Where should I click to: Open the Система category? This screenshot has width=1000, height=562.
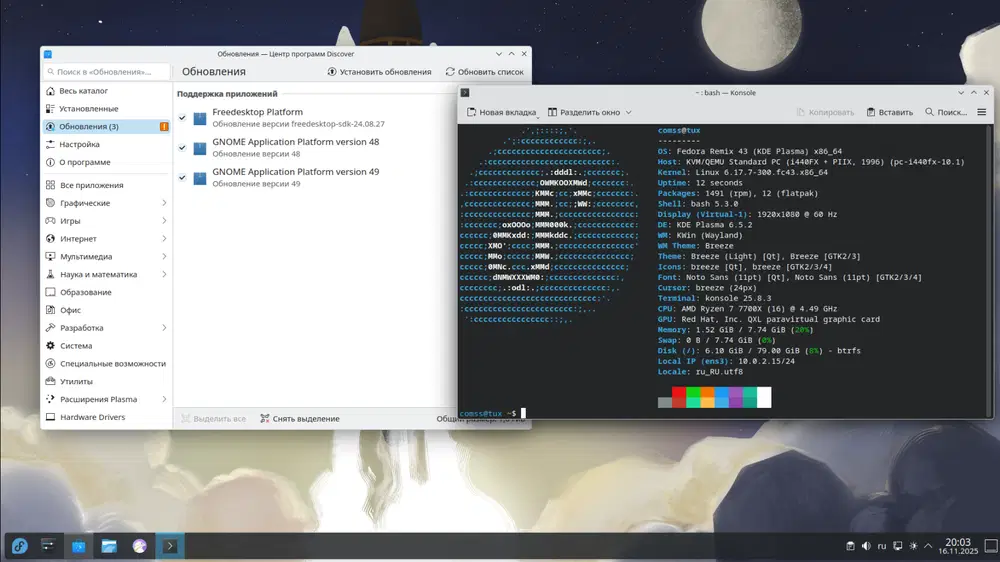[107, 346]
